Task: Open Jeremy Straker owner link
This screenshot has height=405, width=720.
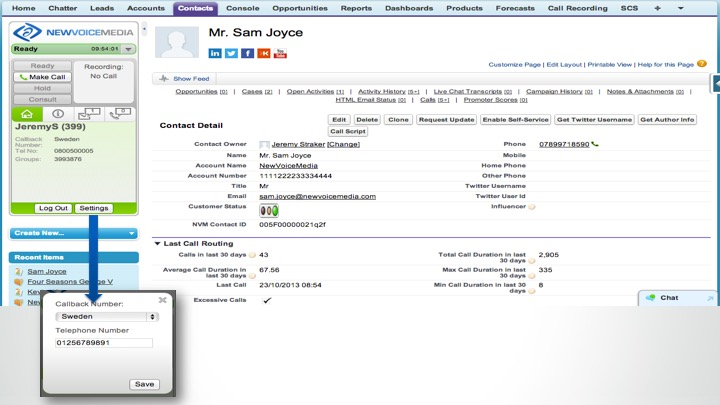Action: [298, 144]
